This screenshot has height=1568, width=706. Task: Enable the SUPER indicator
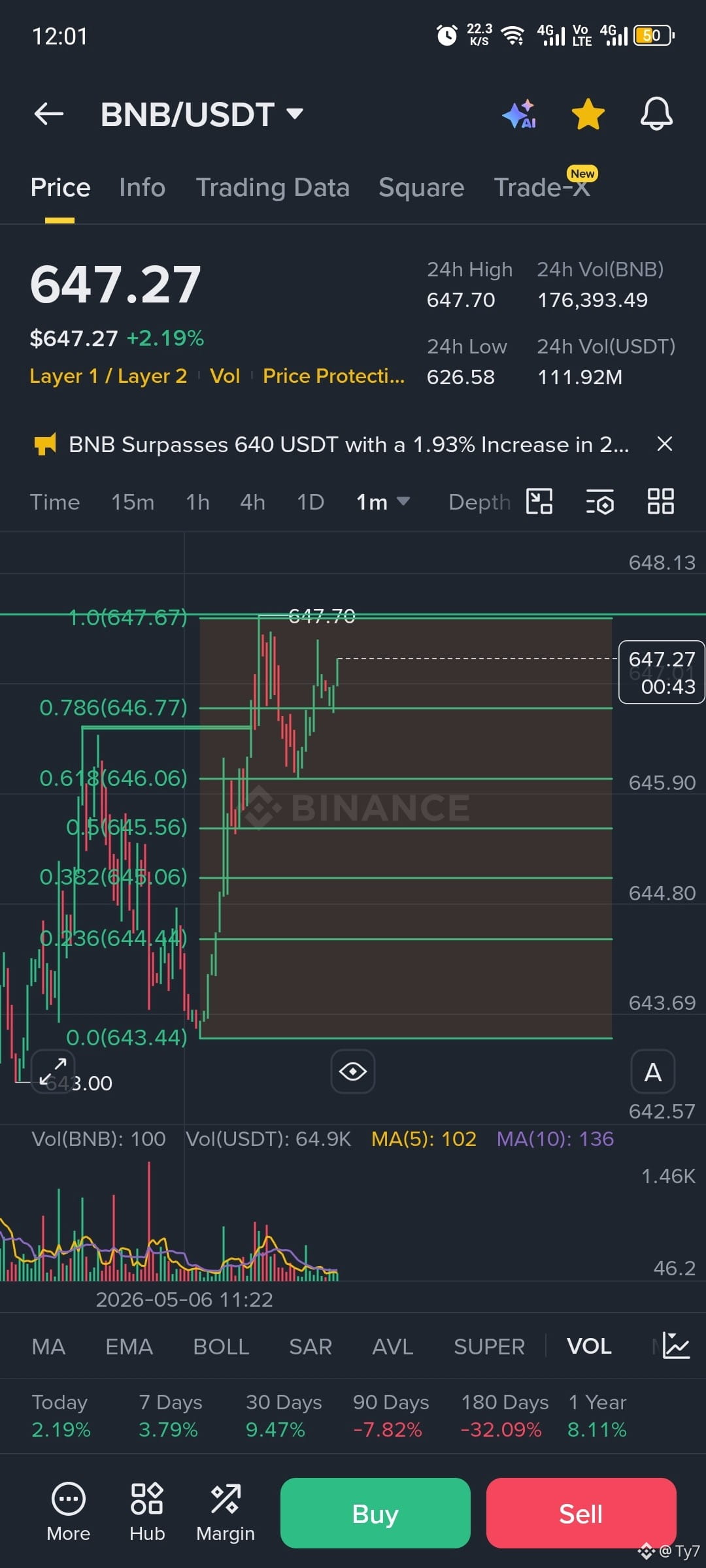[489, 1347]
